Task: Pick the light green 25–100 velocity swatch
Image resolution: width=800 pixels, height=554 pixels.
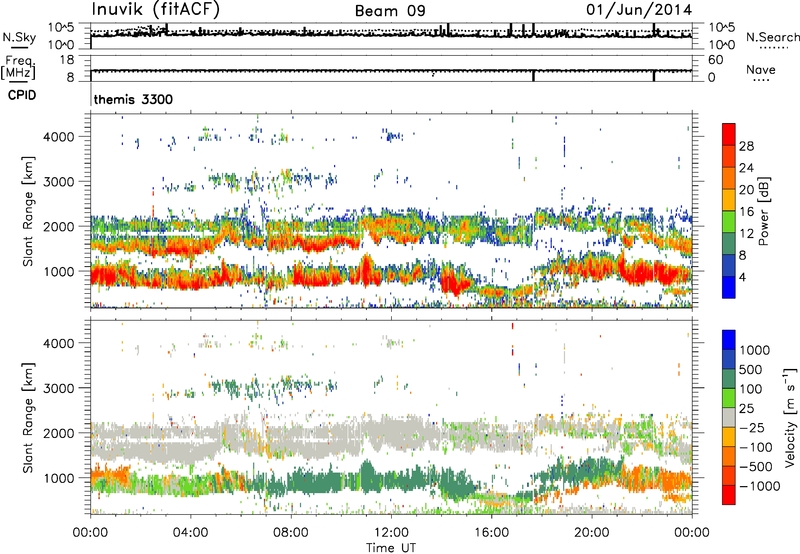Action: point(729,398)
